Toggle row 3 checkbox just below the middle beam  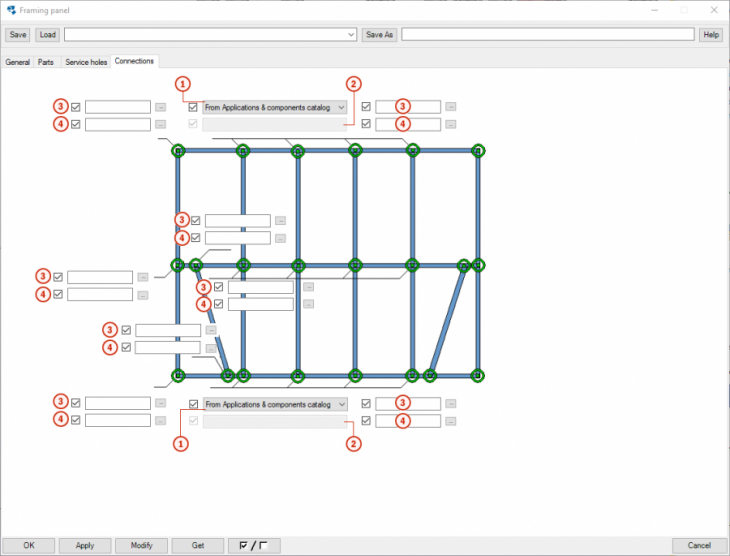218,287
